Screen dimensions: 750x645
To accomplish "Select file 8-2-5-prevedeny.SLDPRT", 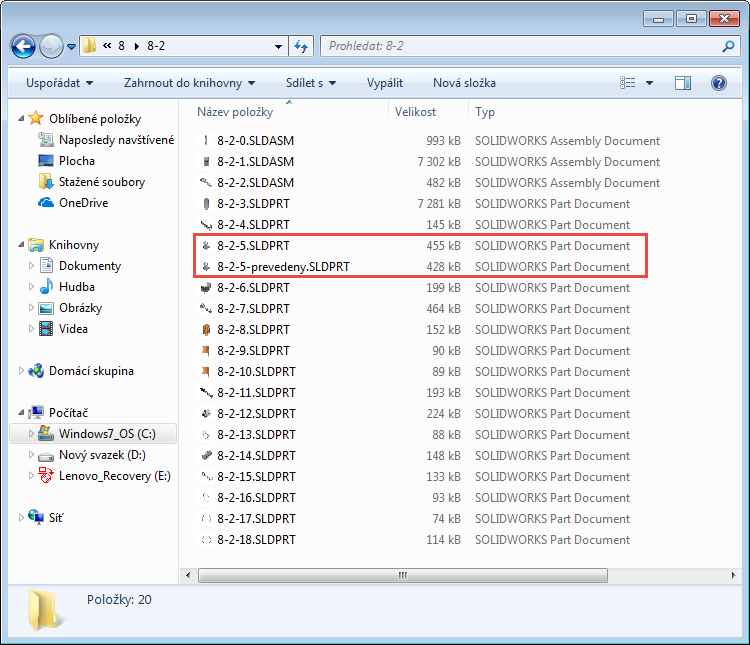I will point(283,267).
